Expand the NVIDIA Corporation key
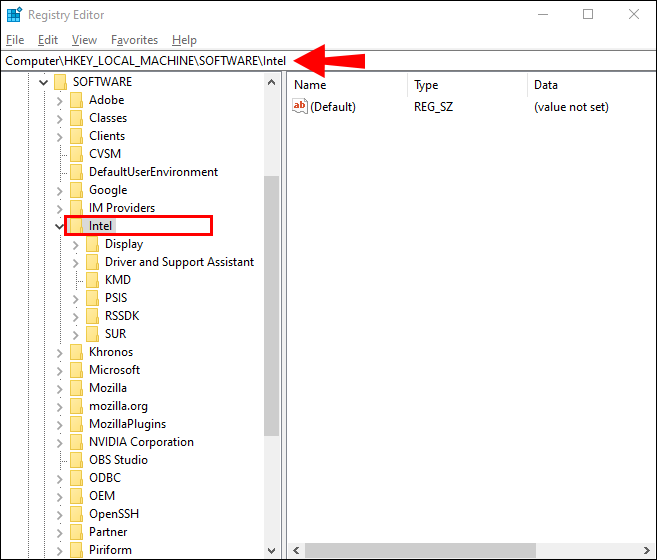Image resolution: width=657 pixels, height=560 pixels. tap(59, 443)
